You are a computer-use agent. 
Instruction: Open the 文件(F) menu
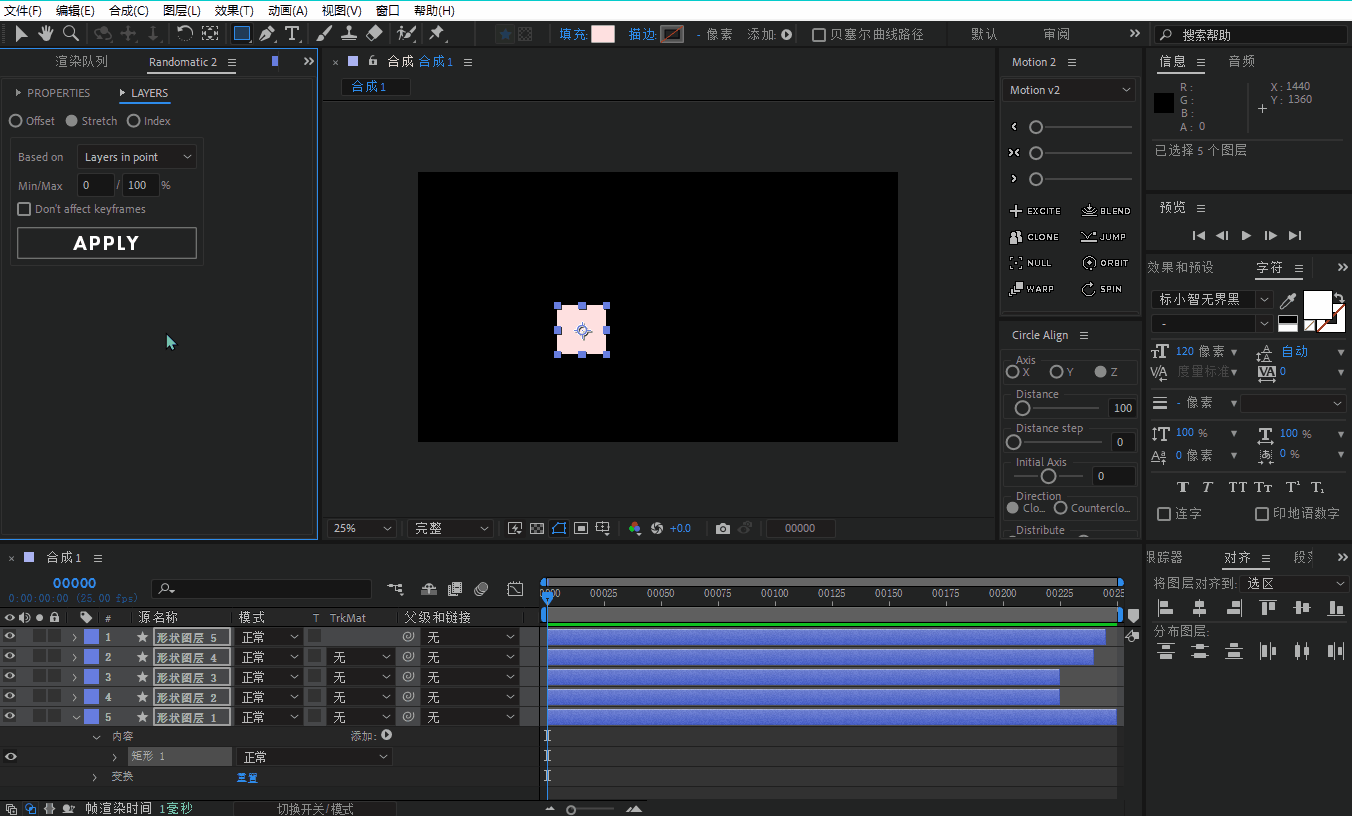pyautogui.click(x=23, y=10)
